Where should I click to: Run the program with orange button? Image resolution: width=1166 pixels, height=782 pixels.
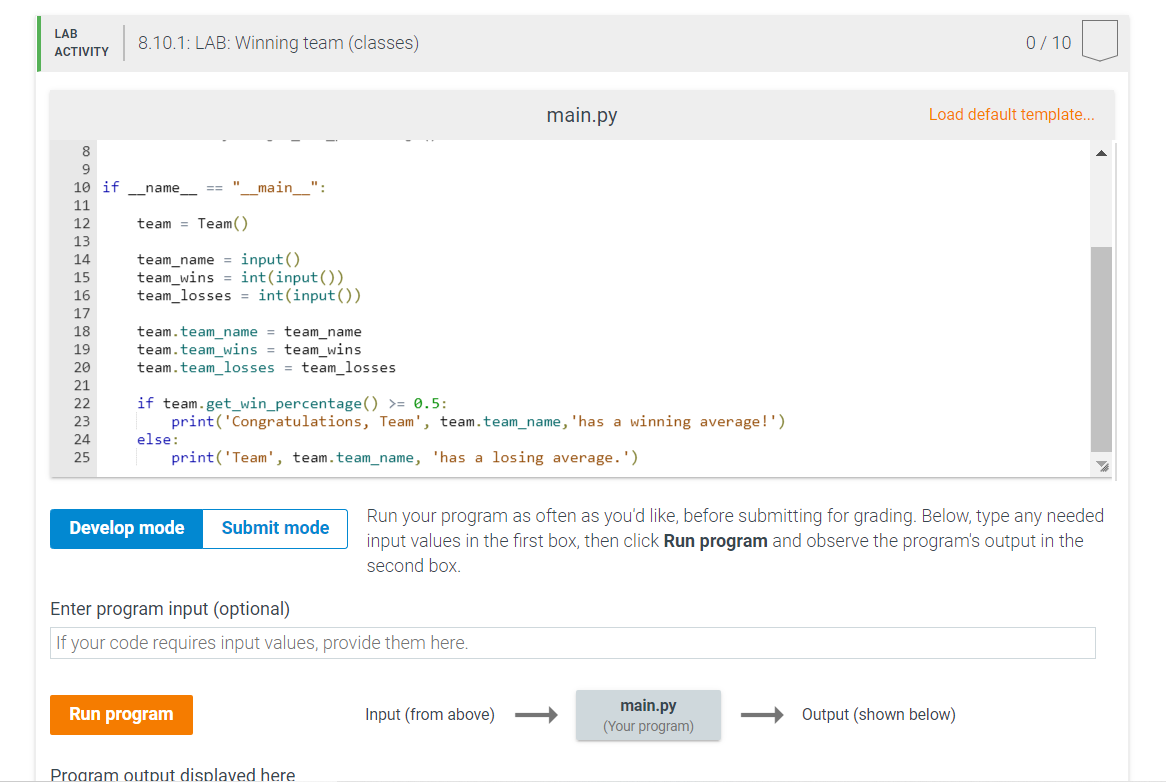coord(121,714)
